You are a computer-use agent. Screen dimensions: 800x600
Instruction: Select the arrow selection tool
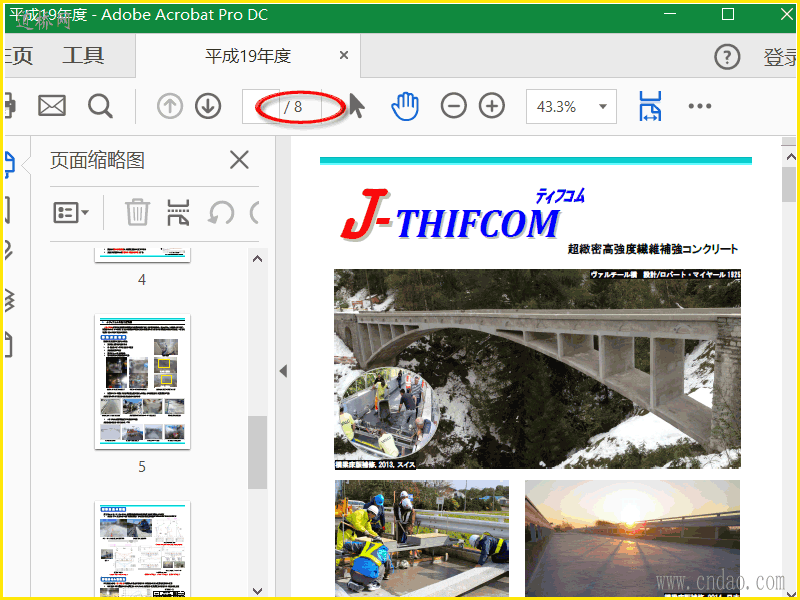point(357,106)
